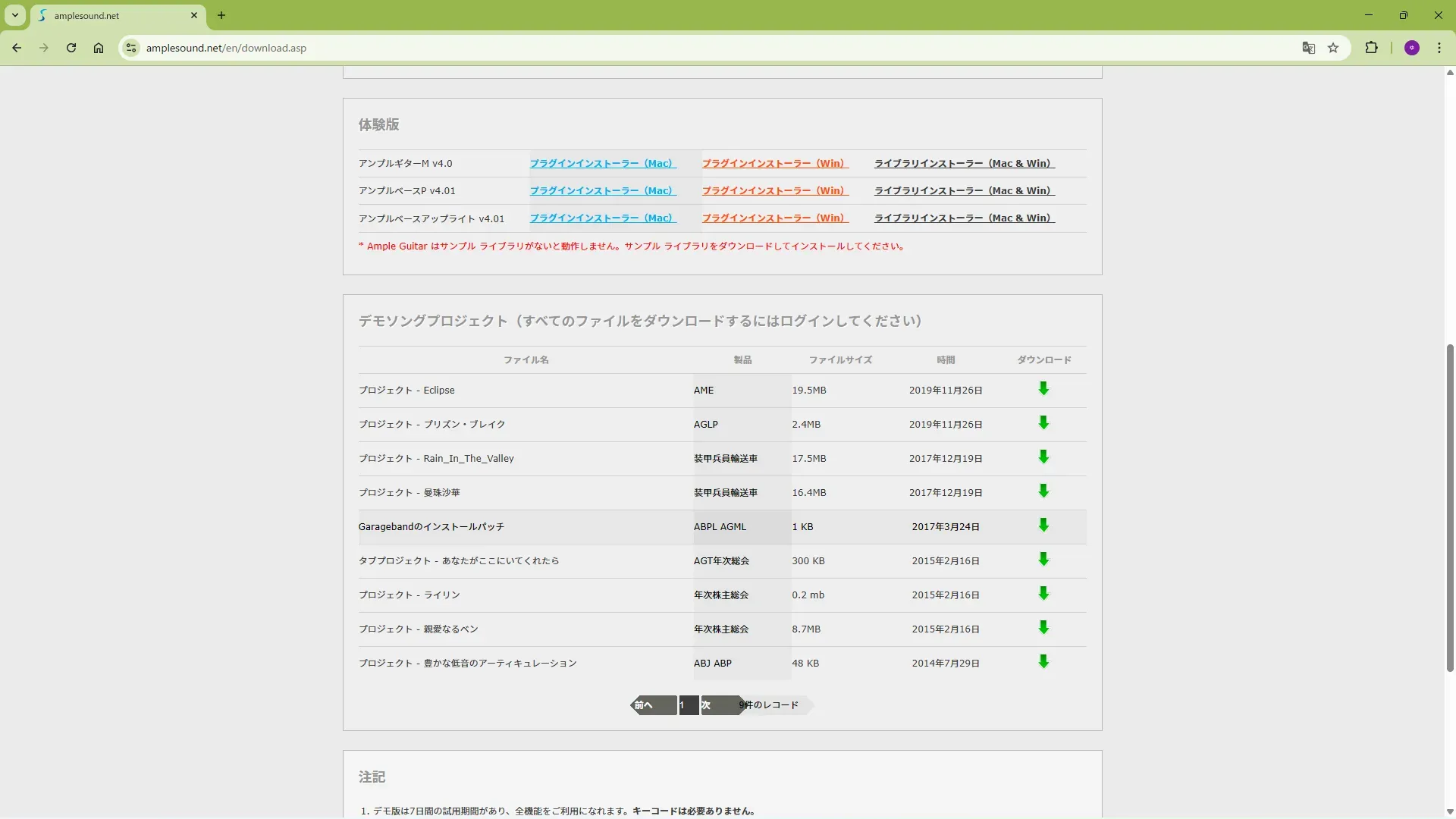Open the tab search dropdown
Screen dimensions: 1456x819
click(15, 15)
